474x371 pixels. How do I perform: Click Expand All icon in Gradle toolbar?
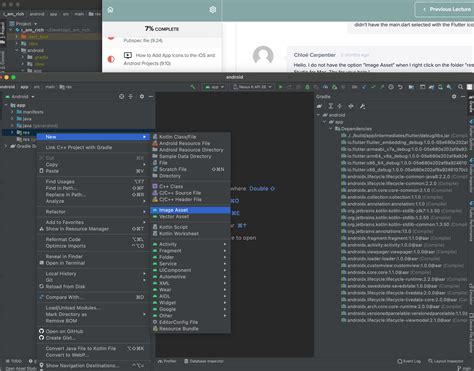(x=331, y=106)
